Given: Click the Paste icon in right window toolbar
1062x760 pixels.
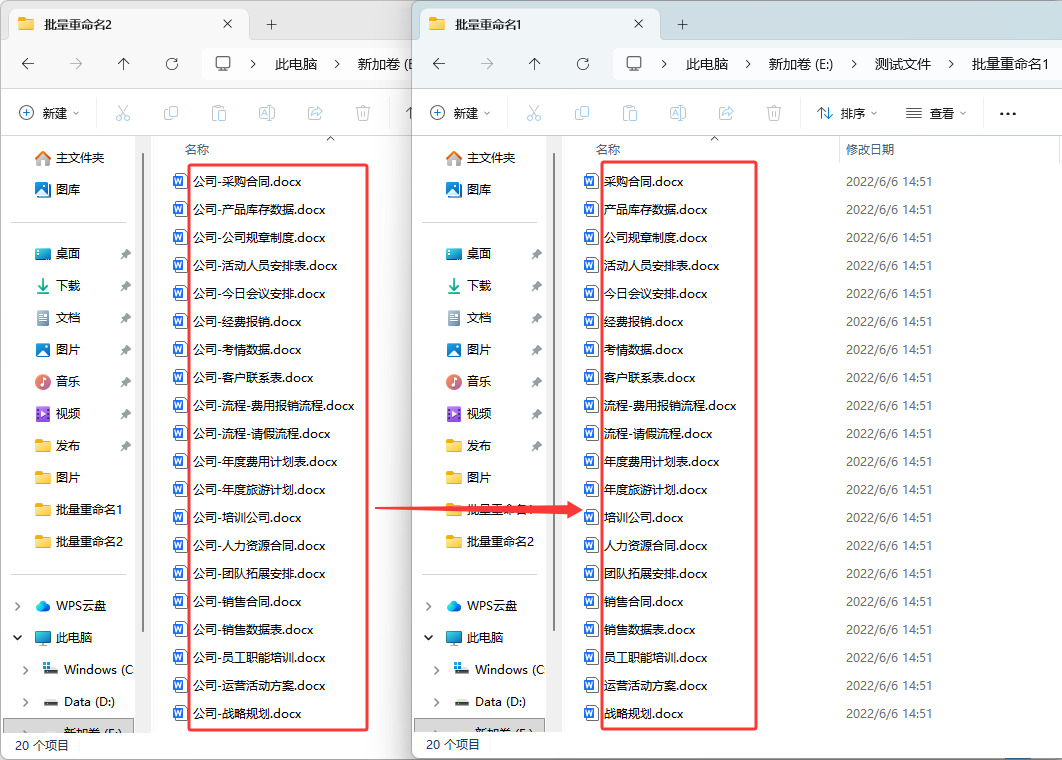Looking at the screenshot, I should (x=630, y=113).
